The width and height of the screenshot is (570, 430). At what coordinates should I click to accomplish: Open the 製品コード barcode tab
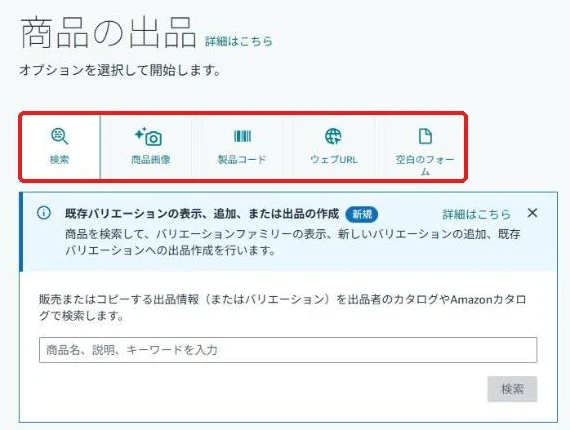(242, 147)
